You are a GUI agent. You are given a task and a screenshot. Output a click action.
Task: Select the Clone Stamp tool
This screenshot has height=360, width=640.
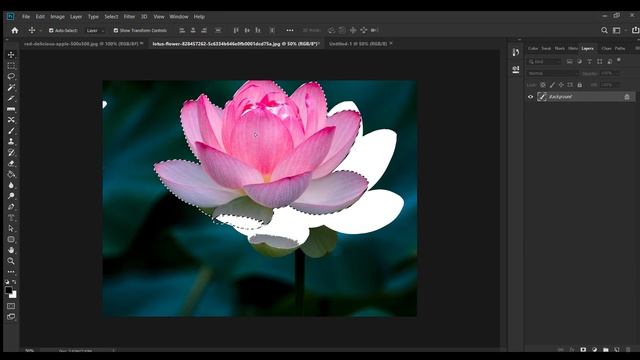[x=11, y=142]
